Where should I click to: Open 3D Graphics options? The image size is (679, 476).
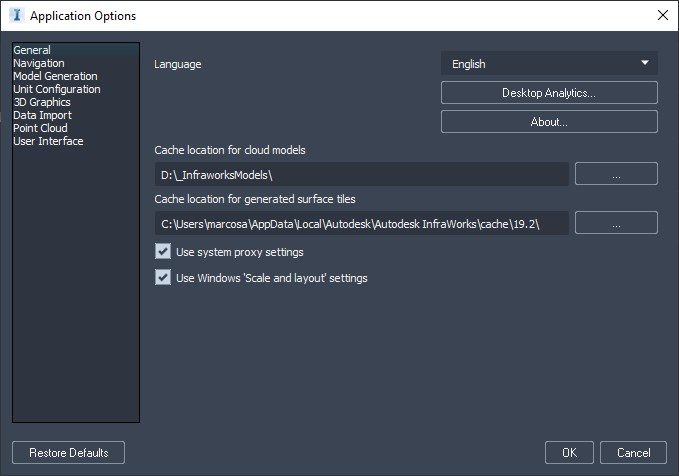click(42, 102)
